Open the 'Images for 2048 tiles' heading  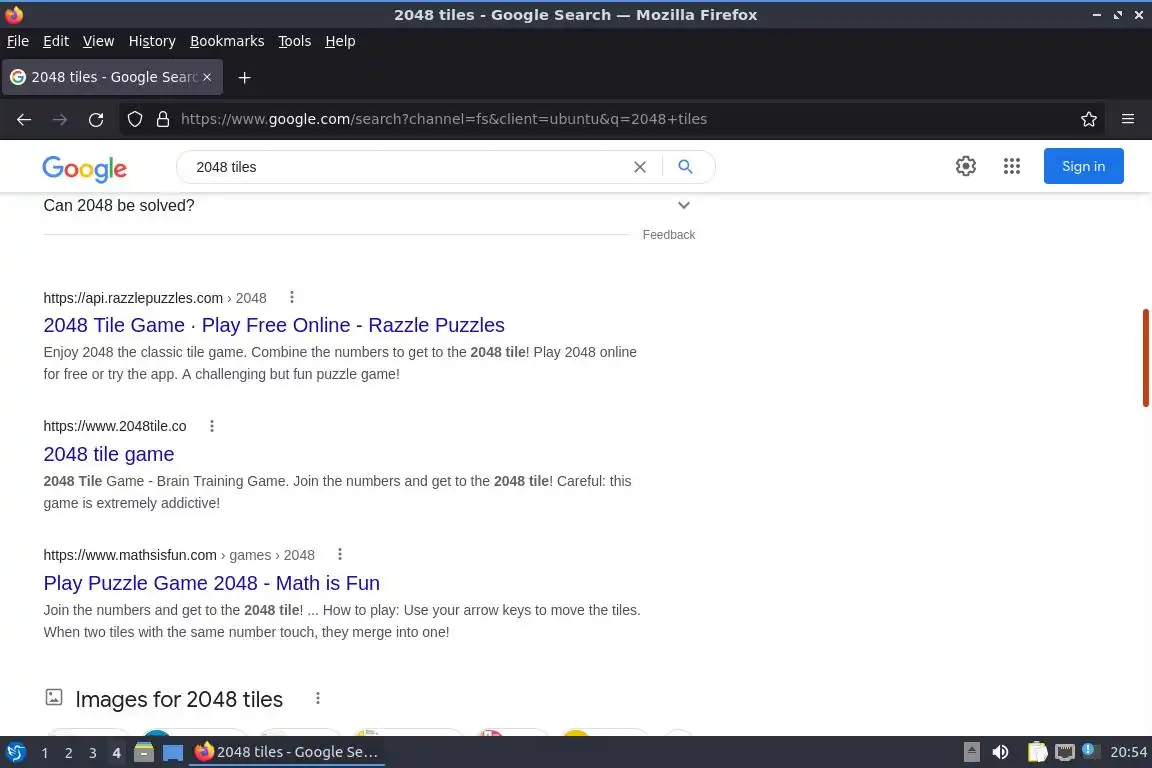click(x=179, y=699)
